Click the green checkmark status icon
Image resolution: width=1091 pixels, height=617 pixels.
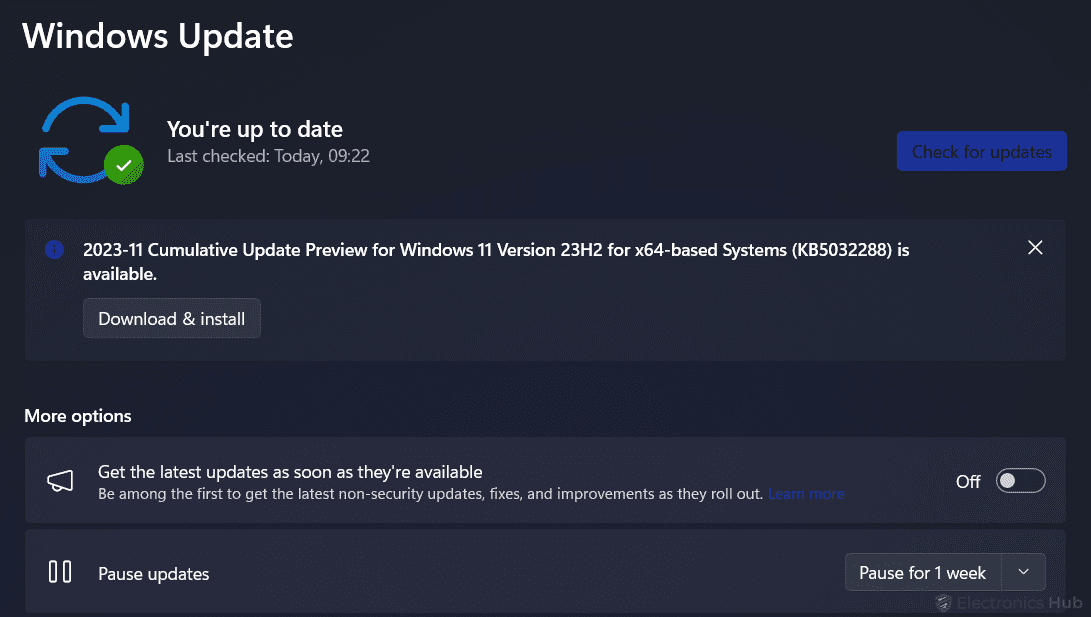pyautogui.click(x=123, y=164)
